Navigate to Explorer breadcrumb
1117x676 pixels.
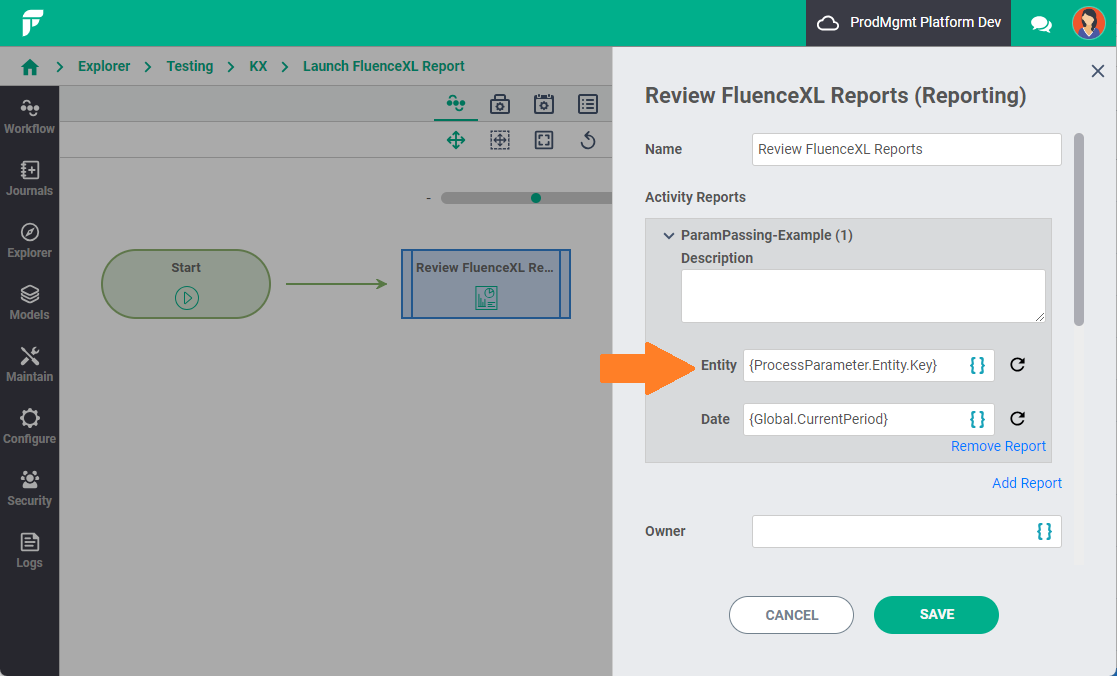pos(104,66)
